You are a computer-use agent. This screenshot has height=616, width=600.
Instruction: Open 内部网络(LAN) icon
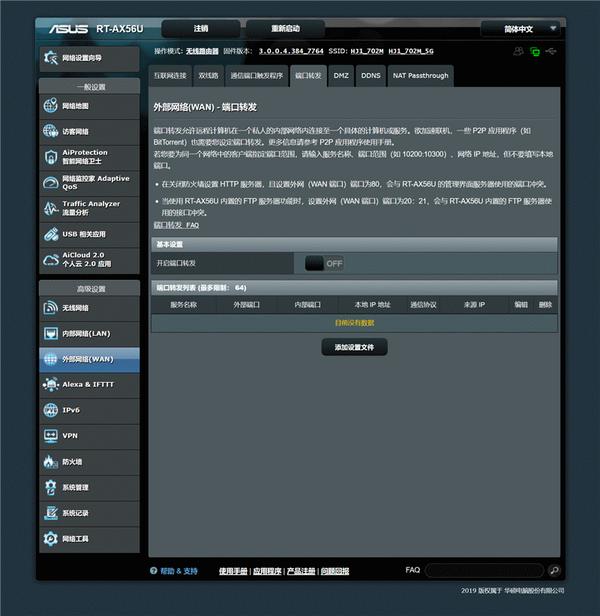51,334
